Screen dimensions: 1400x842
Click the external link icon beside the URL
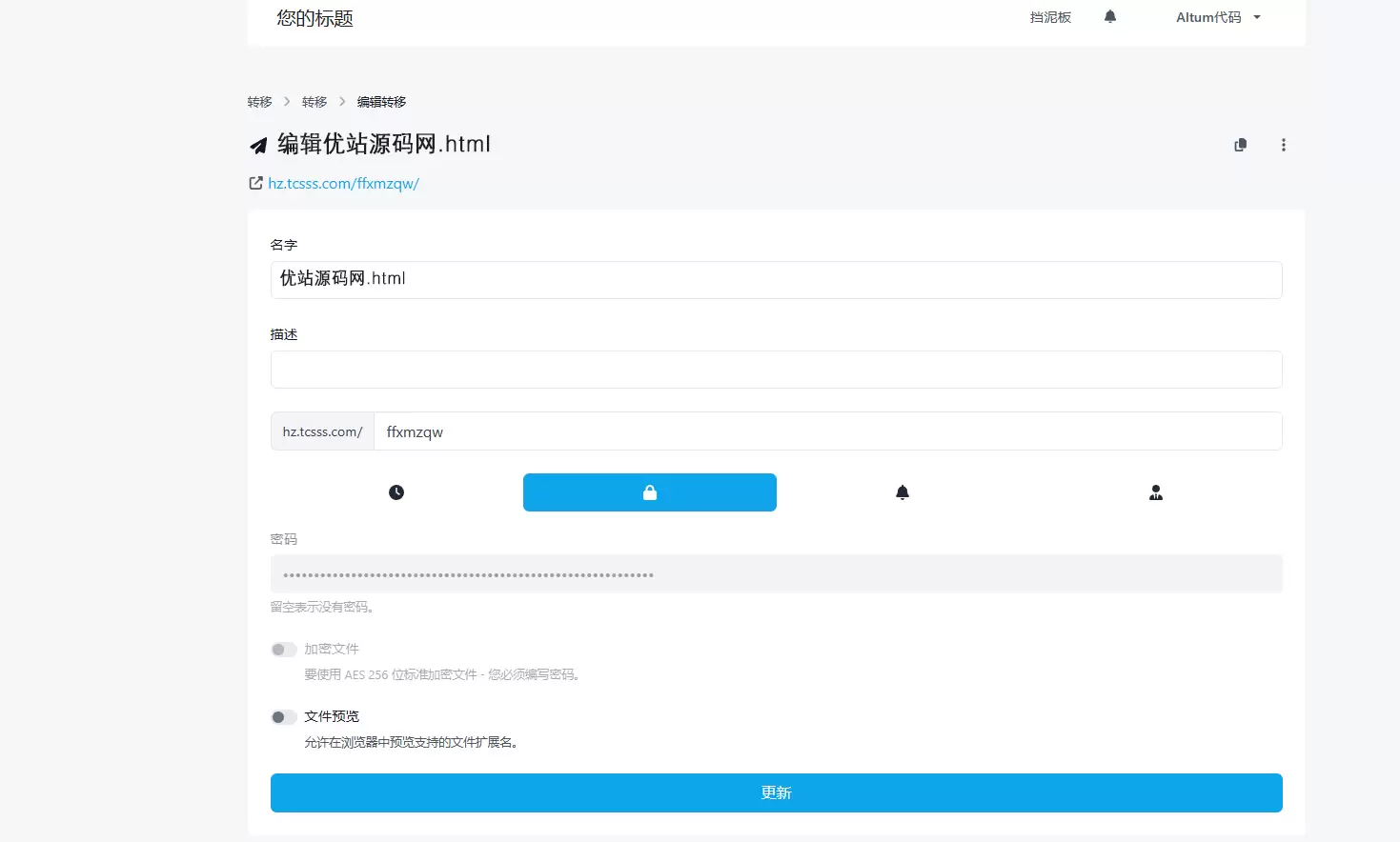coord(255,183)
